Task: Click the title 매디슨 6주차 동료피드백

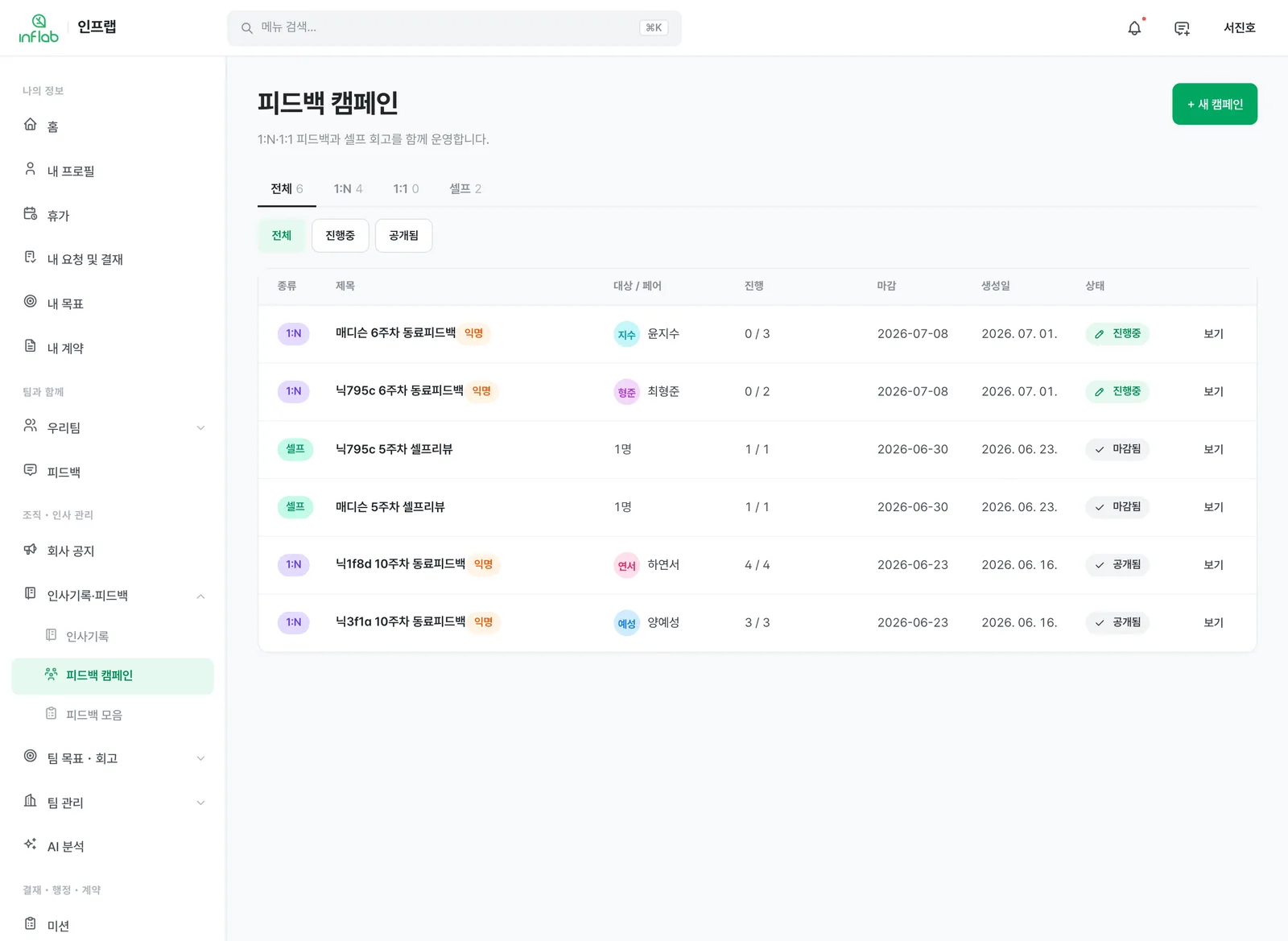Action: coord(395,333)
